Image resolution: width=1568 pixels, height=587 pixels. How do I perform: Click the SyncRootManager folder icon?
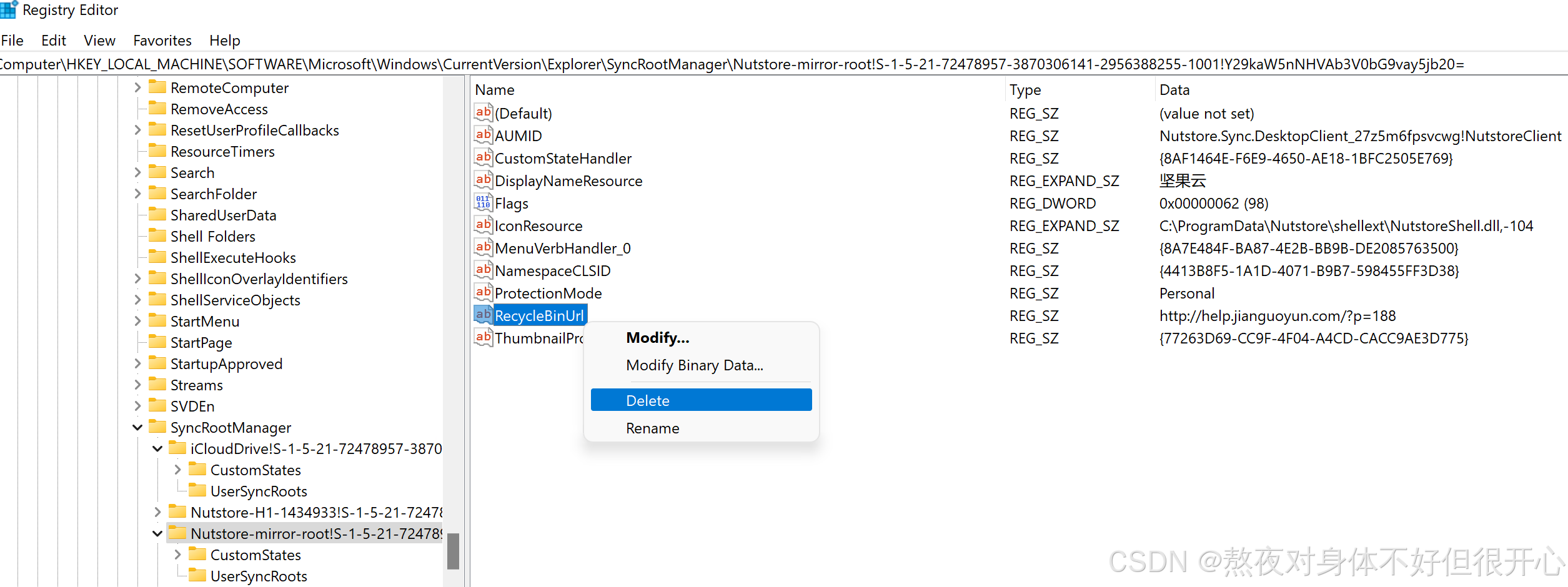[157, 427]
